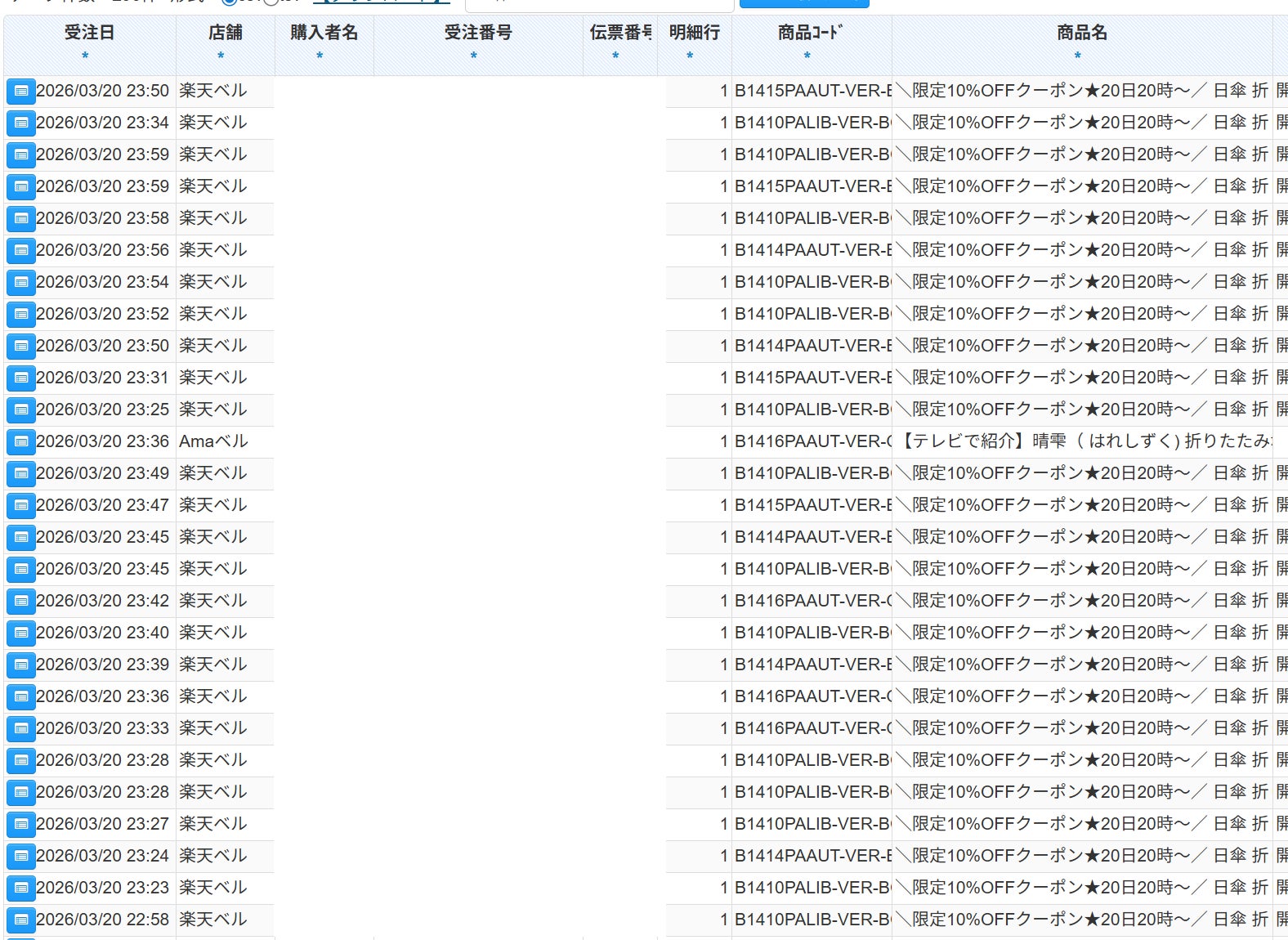Click date cell 2026/03/20 23:58

(103, 218)
